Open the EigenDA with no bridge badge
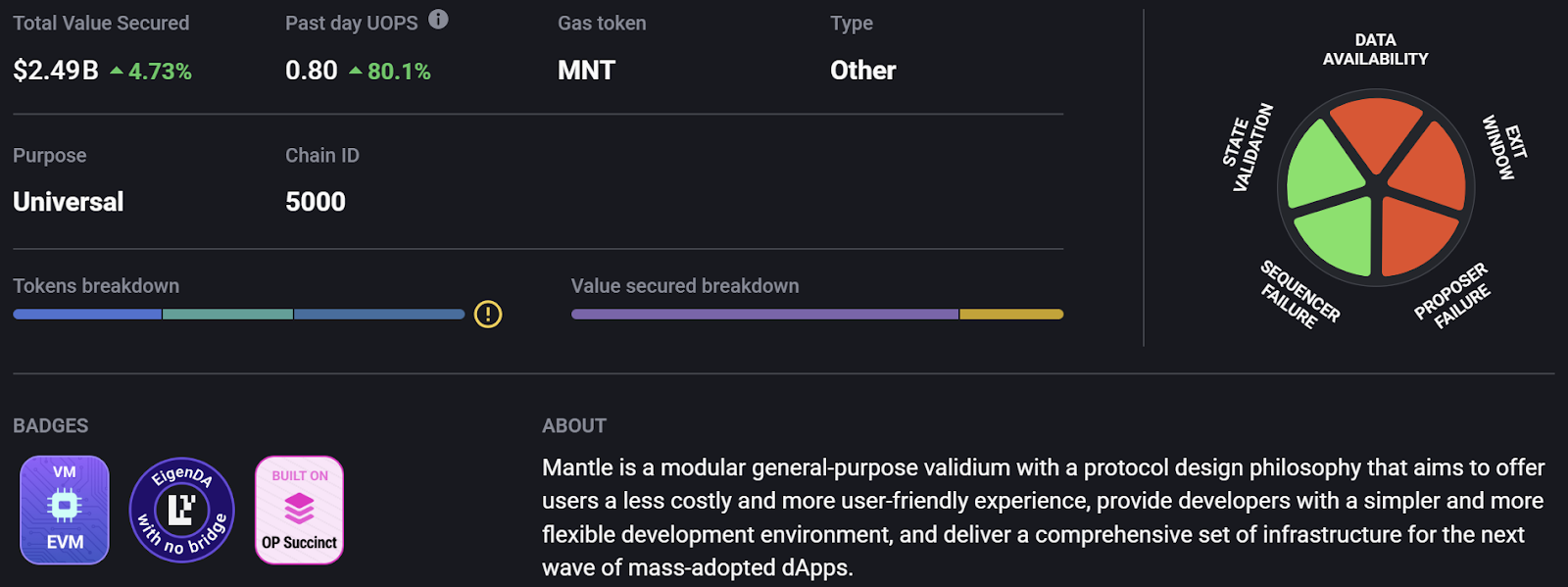1568x587 pixels. pos(181,510)
